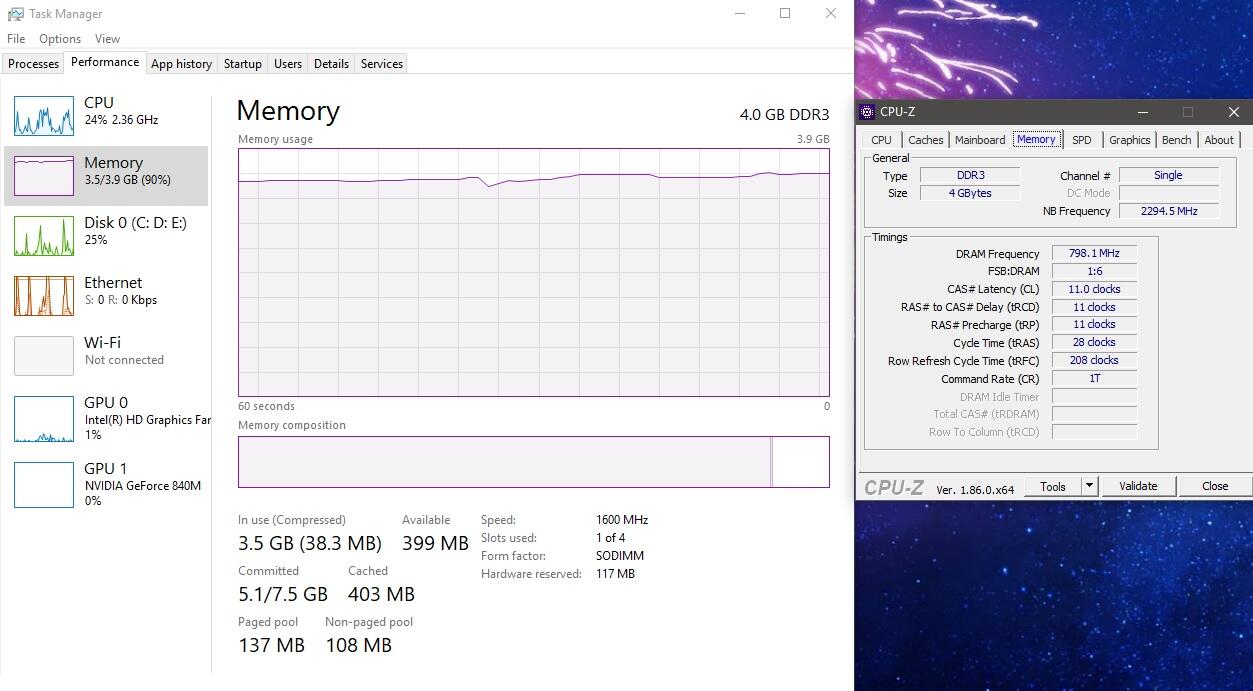Open Ethernet performance graph thumbnail
The height and width of the screenshot is (691, 1253).
[44, 296]
